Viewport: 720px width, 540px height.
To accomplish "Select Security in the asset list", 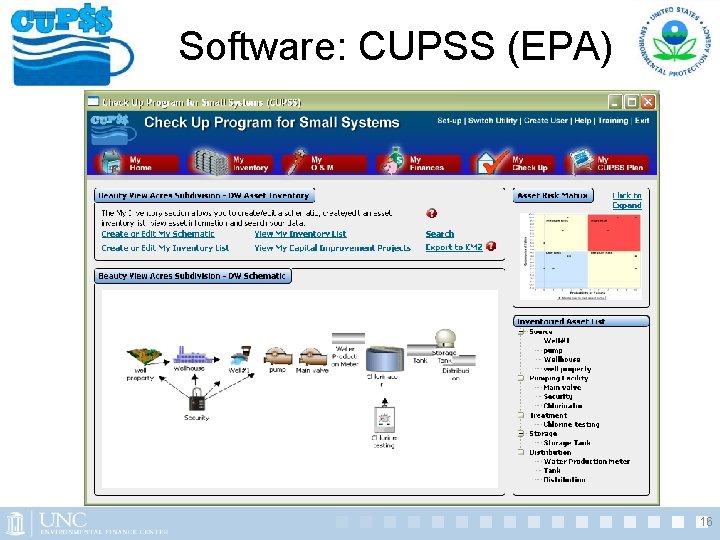I will coord(558,396).
